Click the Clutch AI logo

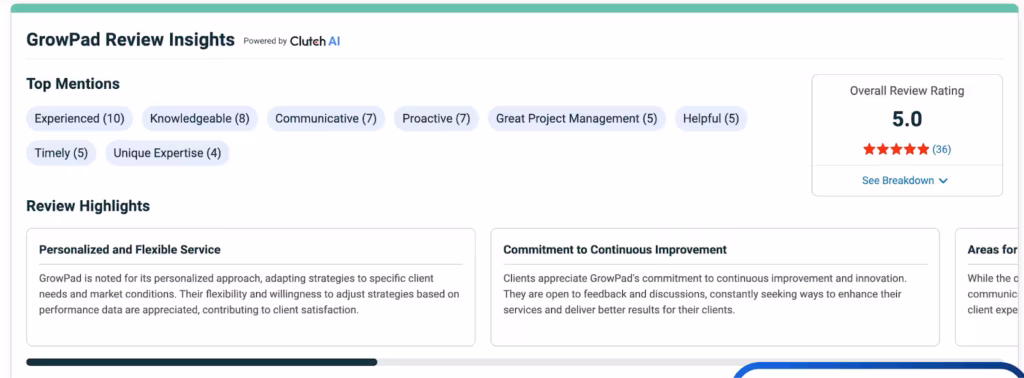[315, 41]
